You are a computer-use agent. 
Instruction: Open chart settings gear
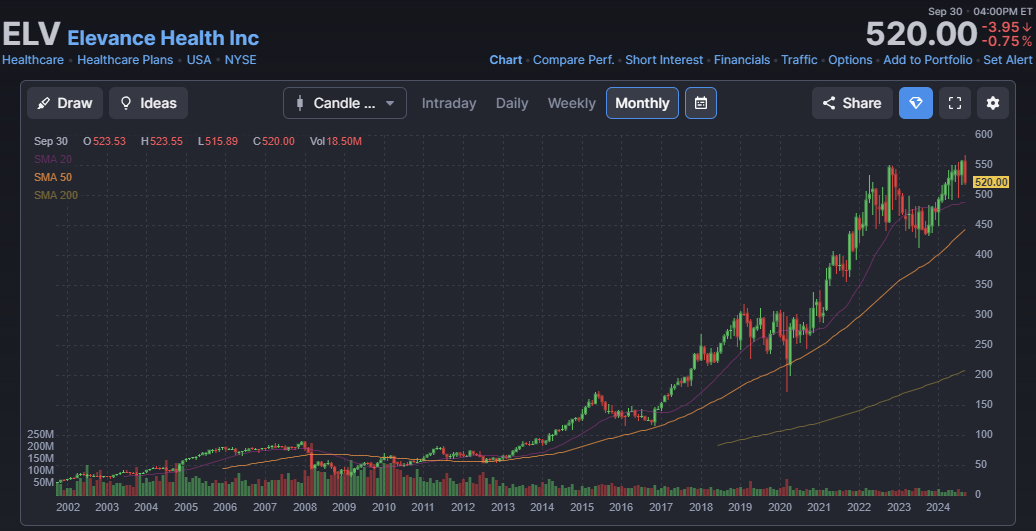pyautogui.click(x=993, y=103)
